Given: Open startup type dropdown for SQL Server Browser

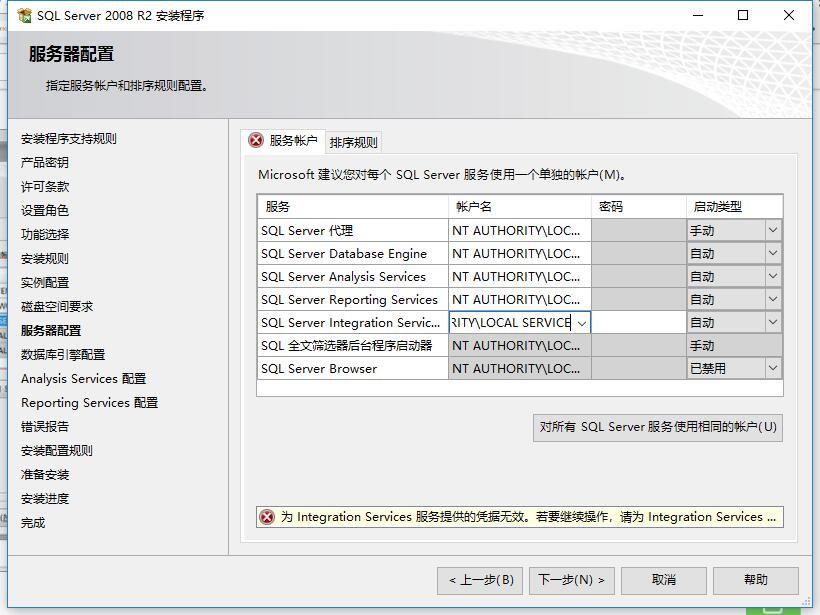Looking at the screenshot, I should [772, 368].
